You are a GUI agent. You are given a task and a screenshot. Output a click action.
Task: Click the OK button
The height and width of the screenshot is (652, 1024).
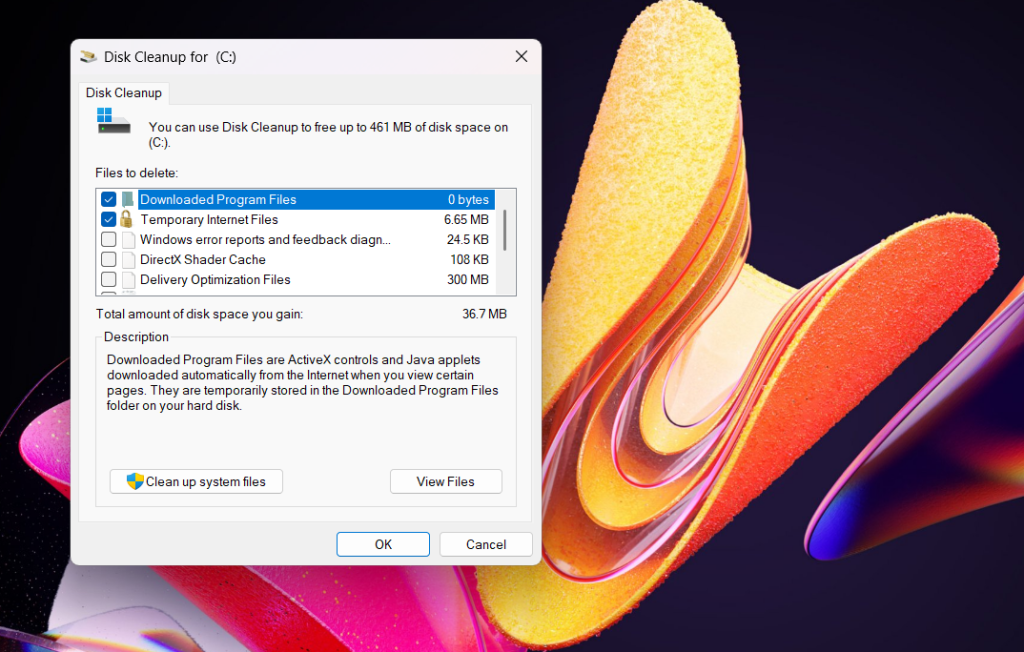(x=383, y=544)
